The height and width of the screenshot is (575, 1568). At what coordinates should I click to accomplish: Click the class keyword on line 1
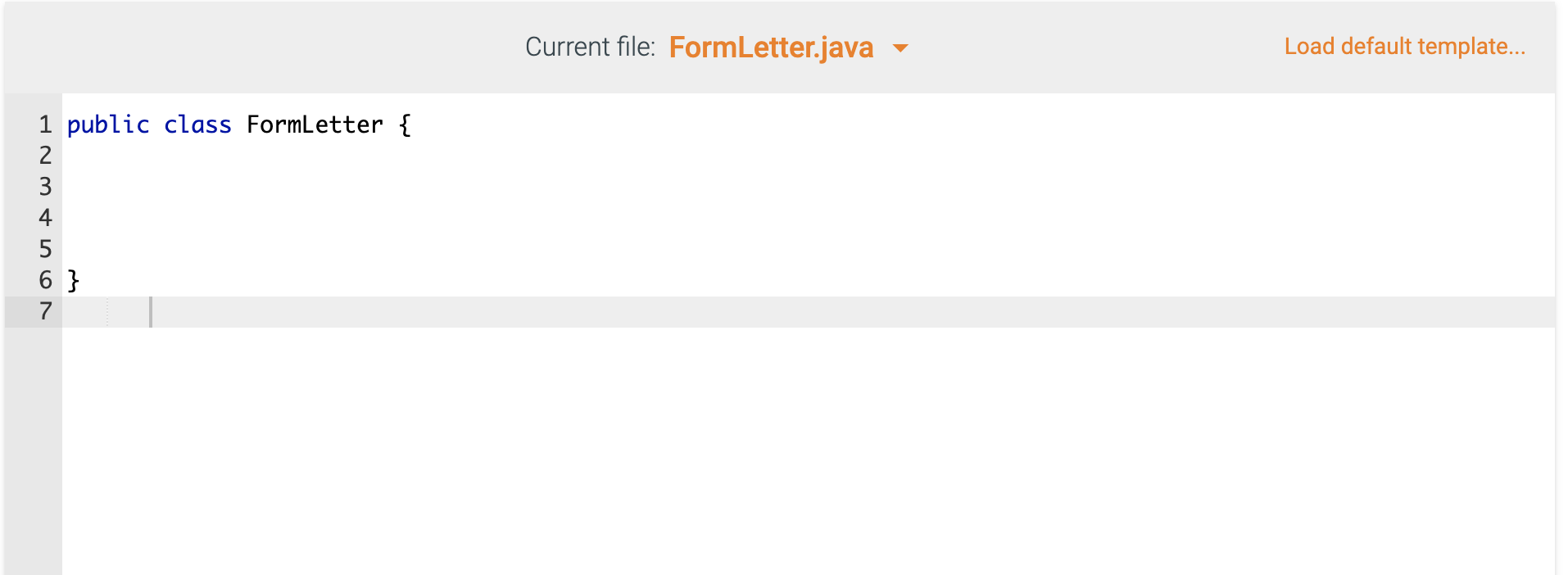point(197,125)
